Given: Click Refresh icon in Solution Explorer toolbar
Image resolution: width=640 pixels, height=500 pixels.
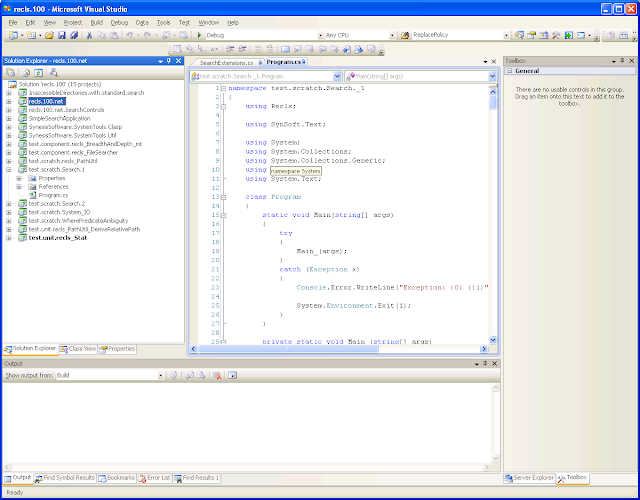Looking at the screenshot, I should pyautogui.click(x=38, y=73).
